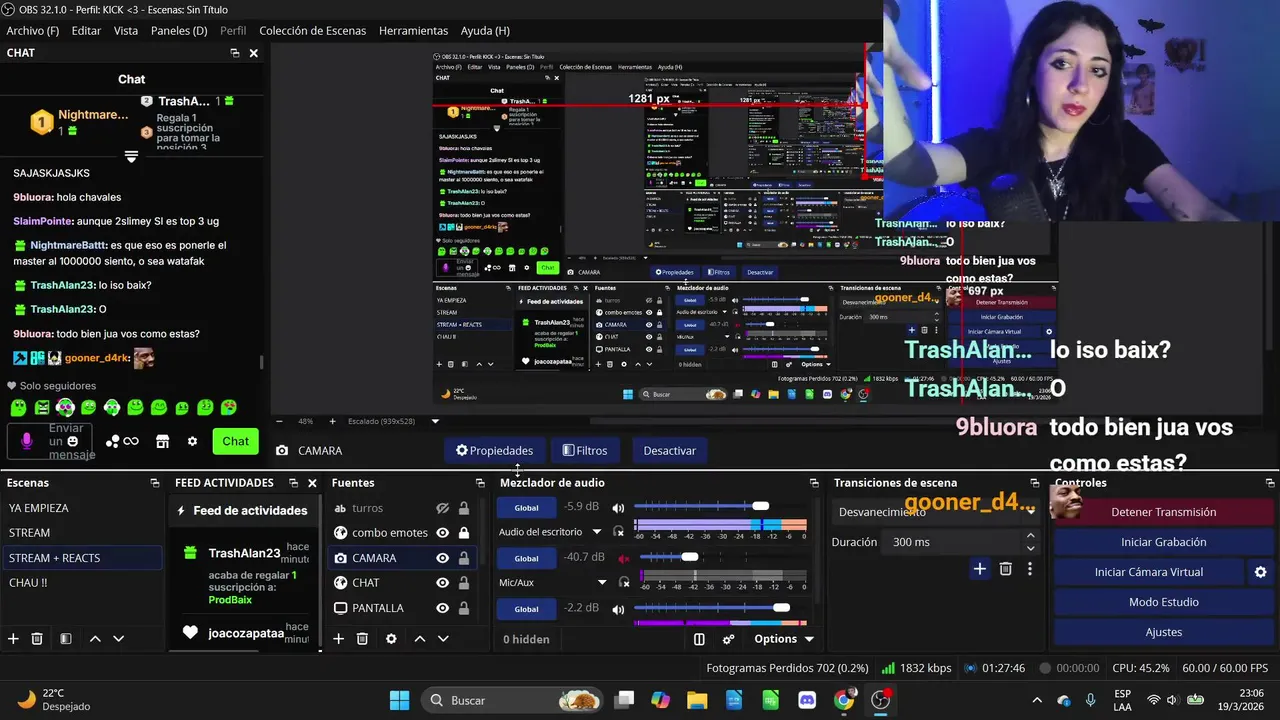
Task: Add a new source in Fuentes
Action: [x=338, y=639]
